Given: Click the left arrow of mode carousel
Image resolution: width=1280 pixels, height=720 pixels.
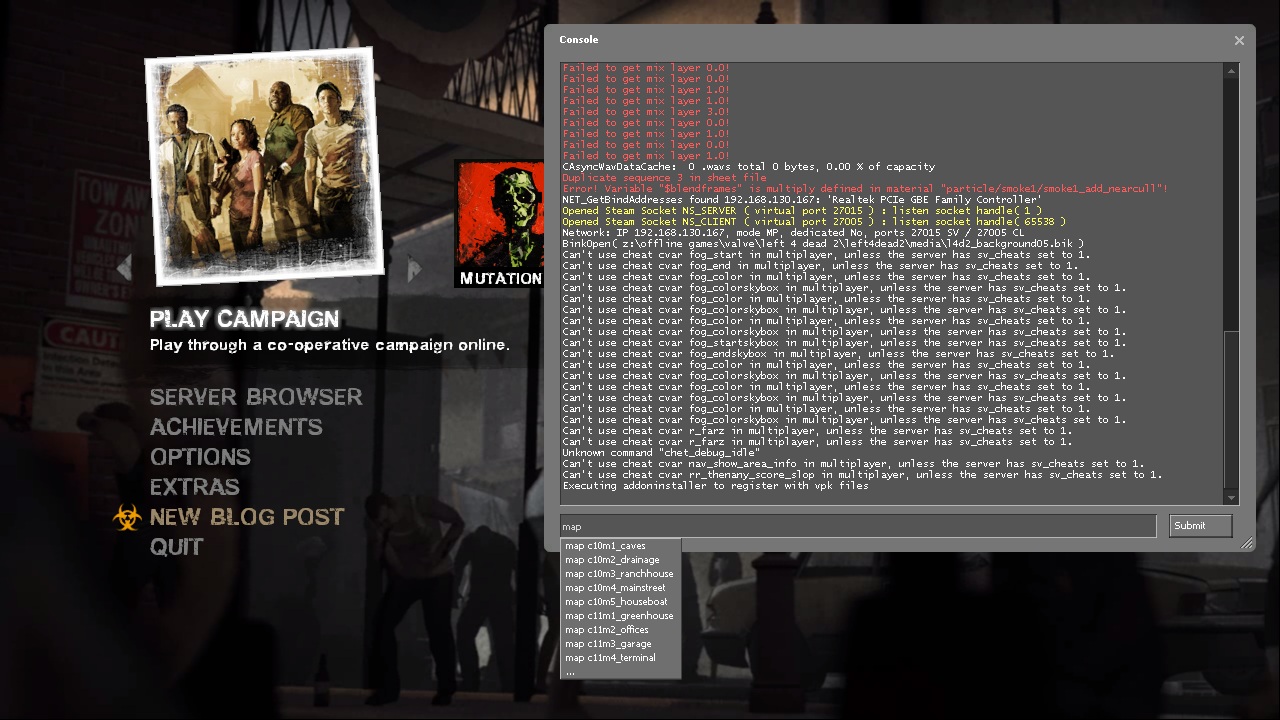Looking at the screenshot, I should 124,268.
